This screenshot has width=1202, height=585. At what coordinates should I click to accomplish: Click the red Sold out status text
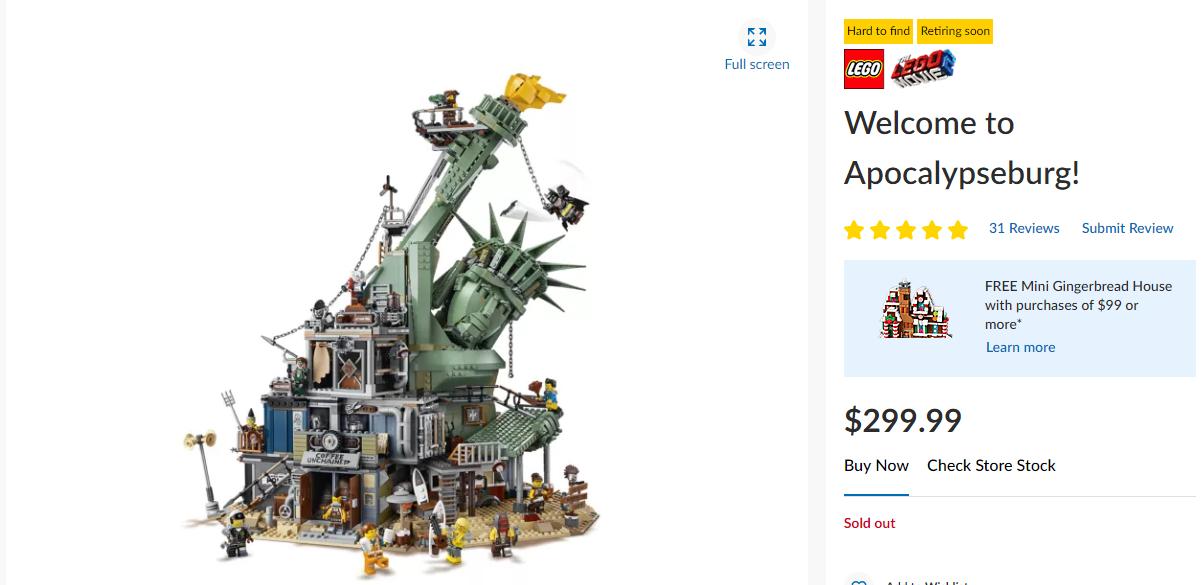(869, 523)
